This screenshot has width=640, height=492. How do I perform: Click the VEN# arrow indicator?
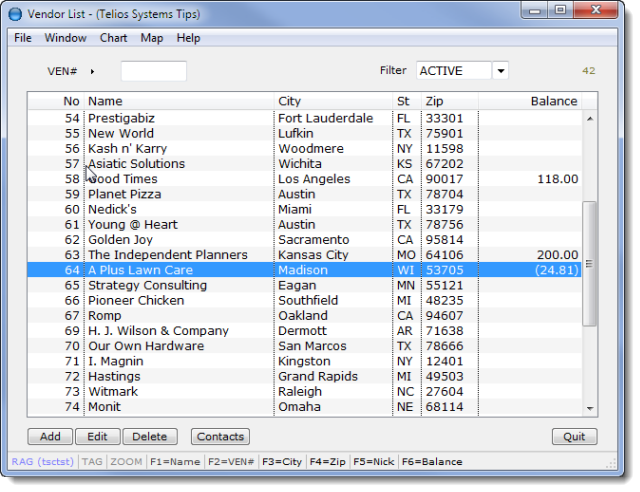92,71
